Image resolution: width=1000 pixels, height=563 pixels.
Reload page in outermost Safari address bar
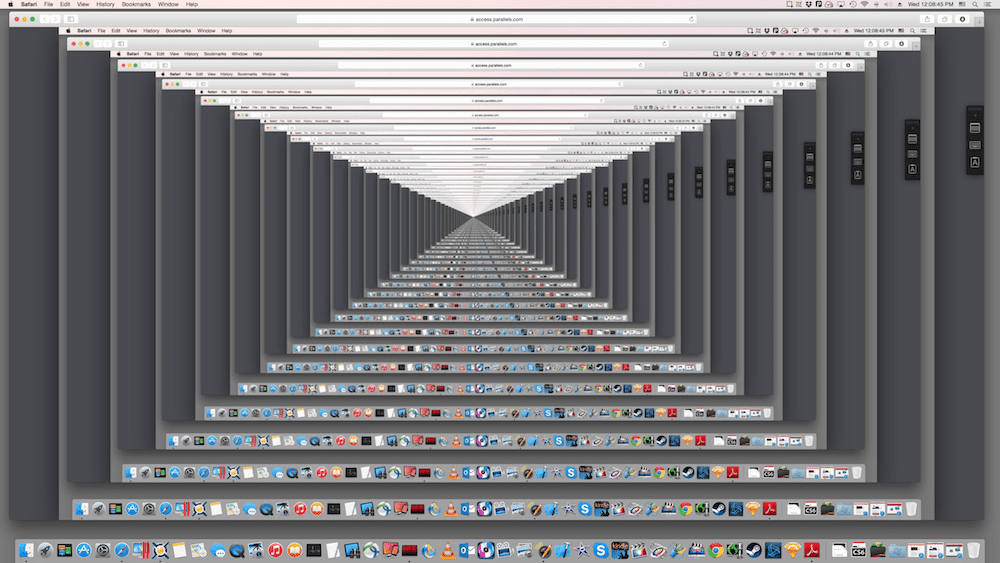(x=691, y=19)
